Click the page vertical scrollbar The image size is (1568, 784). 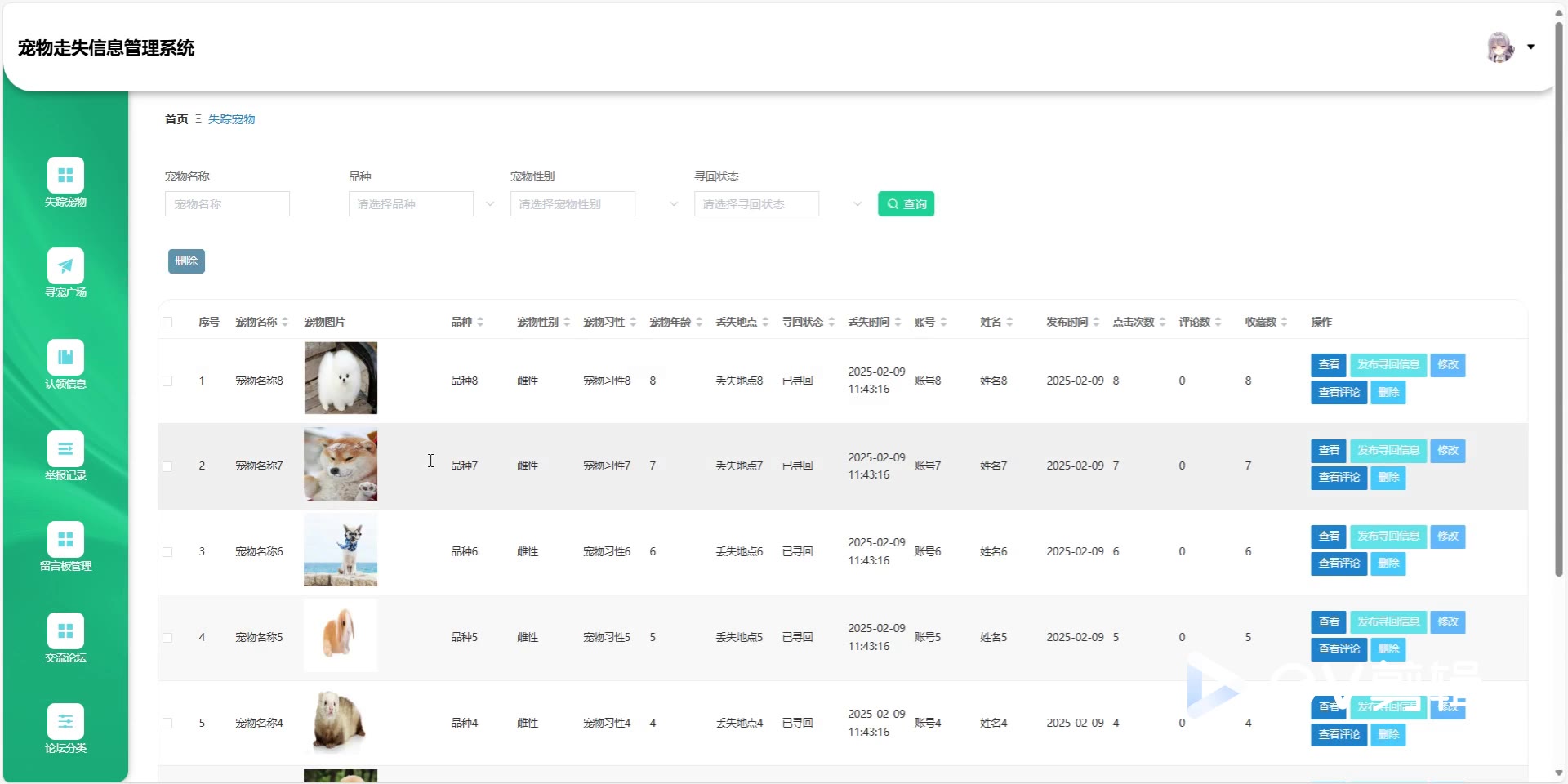tap(1558, 327)
